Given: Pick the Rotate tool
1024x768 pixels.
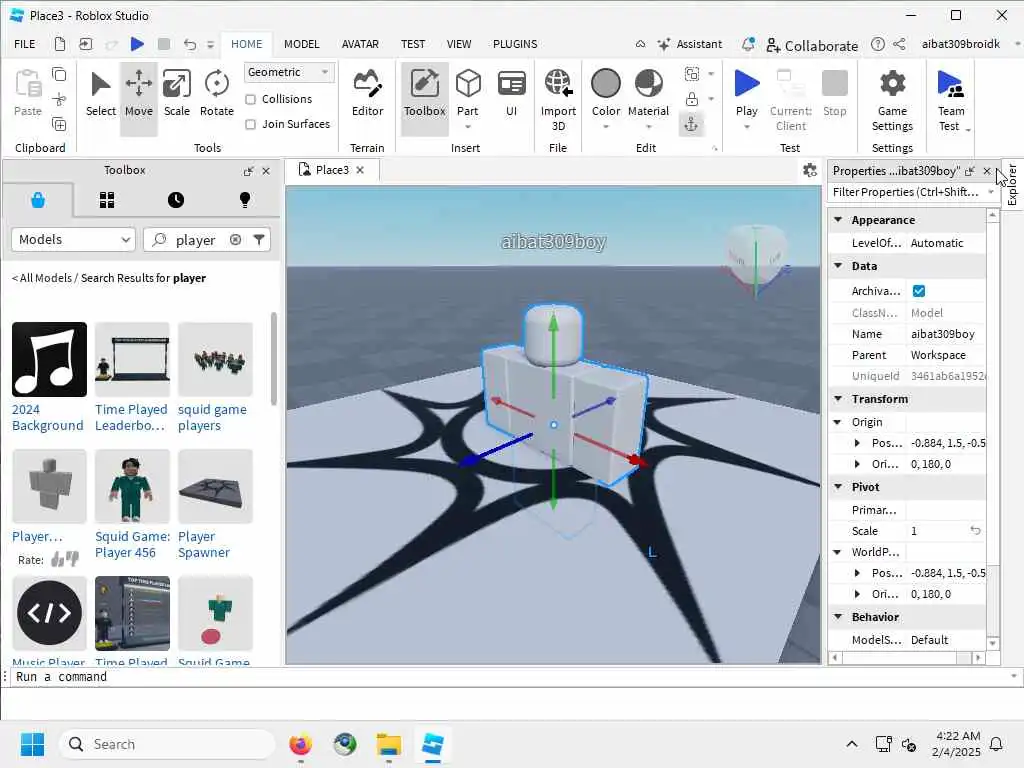Looking at the screenshot, I should point(217,94).
